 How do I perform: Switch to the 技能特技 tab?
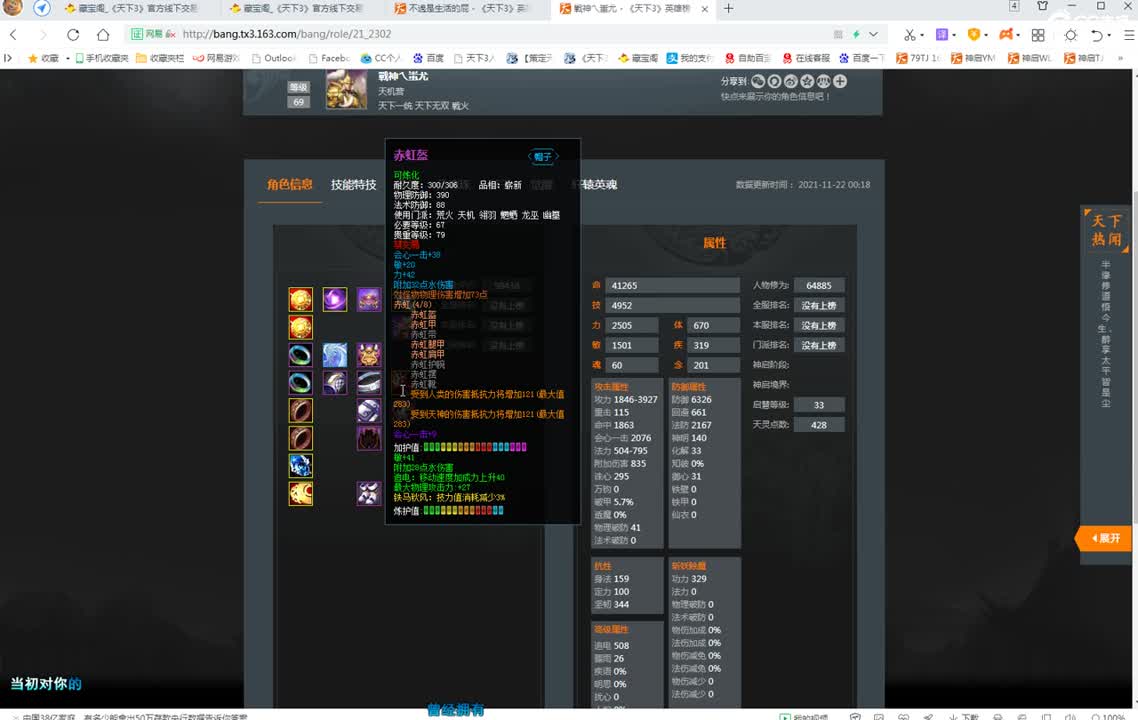(354, 185)
